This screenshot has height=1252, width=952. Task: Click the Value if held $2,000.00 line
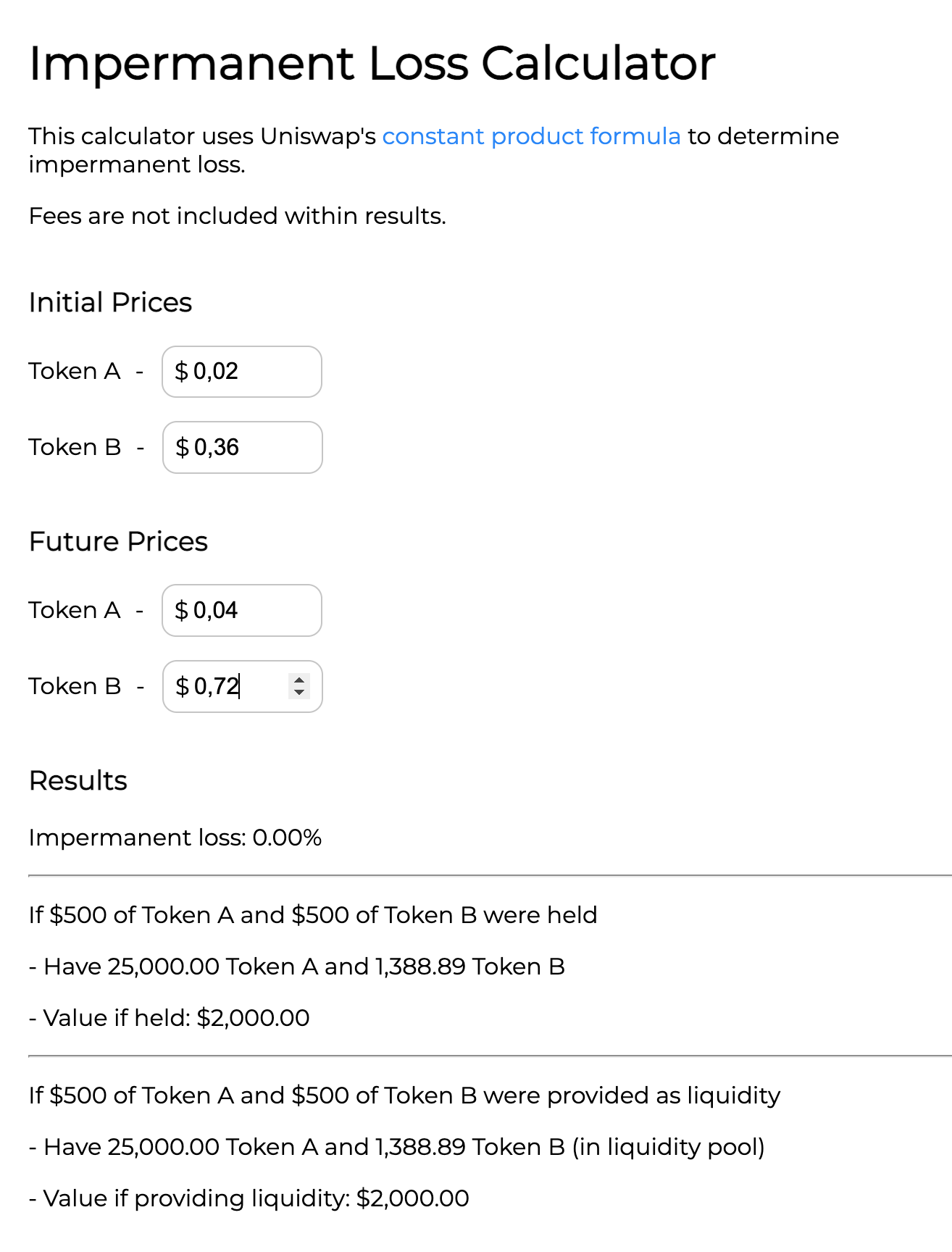tap(170, 1018)
